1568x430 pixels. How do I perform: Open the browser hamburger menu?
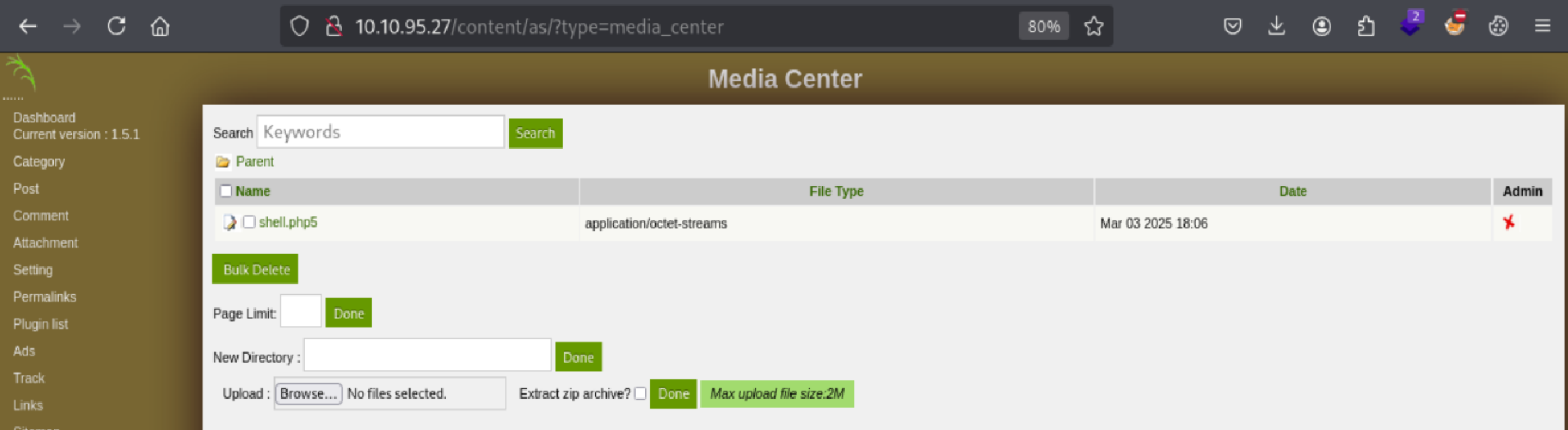coord(1543,26)
